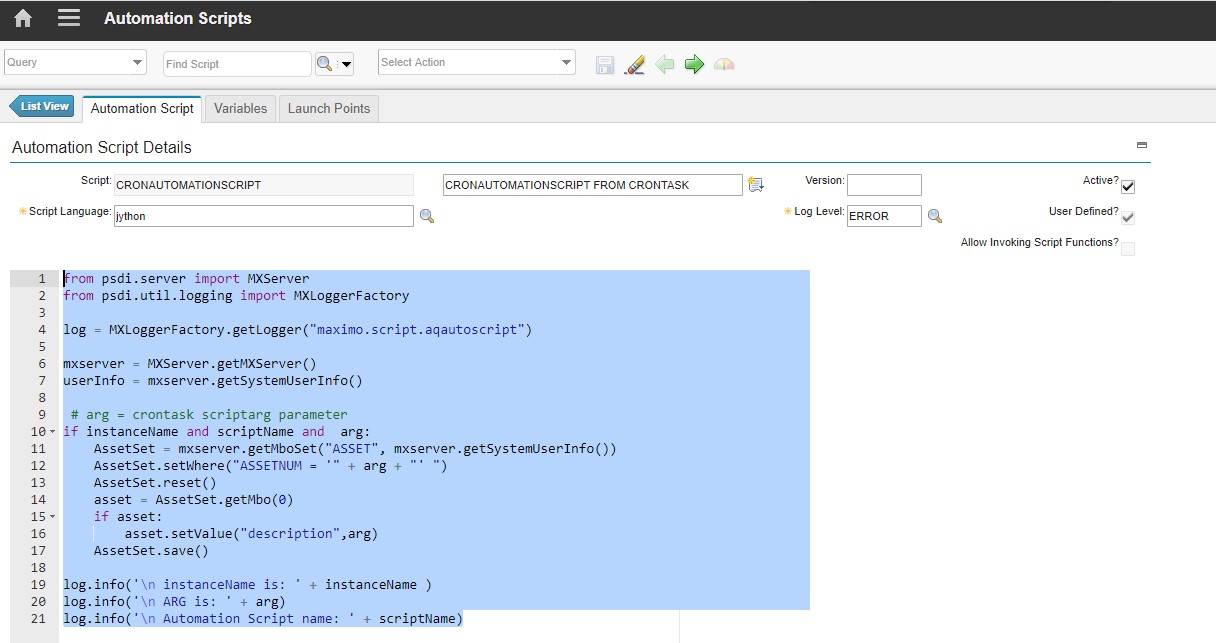Open the long description editor icon
The width and height of the screenshot is (1216, 643).
[x=755, y=185]
